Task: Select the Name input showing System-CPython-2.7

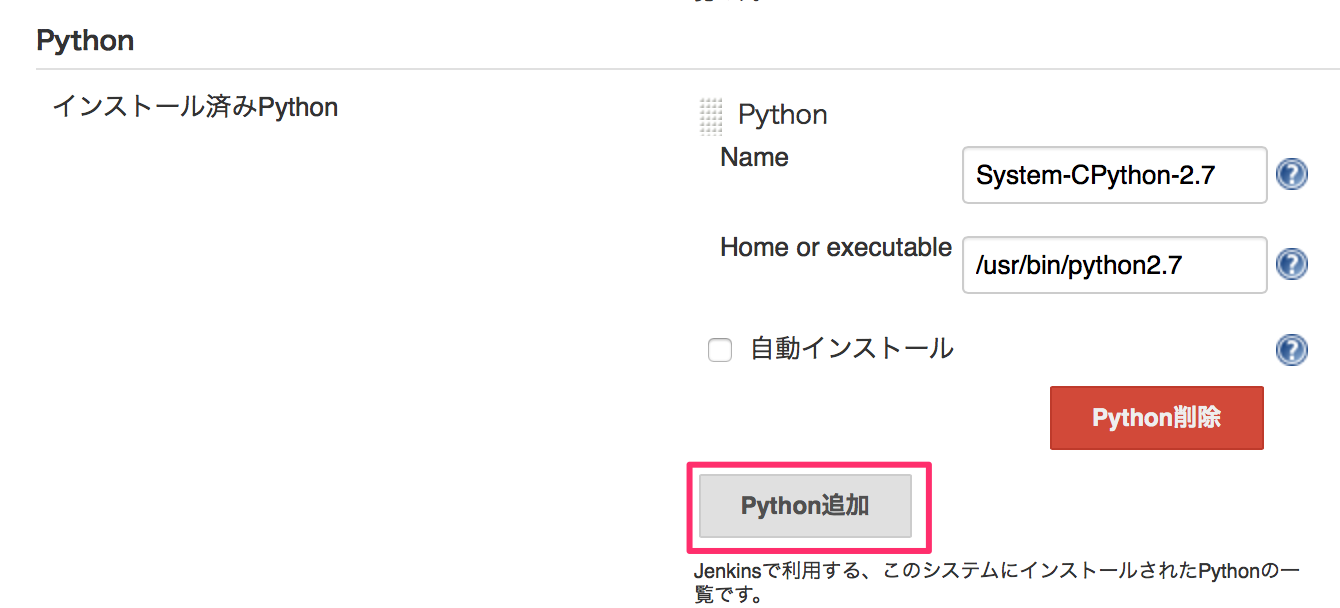Action: tap(1113, 175)
